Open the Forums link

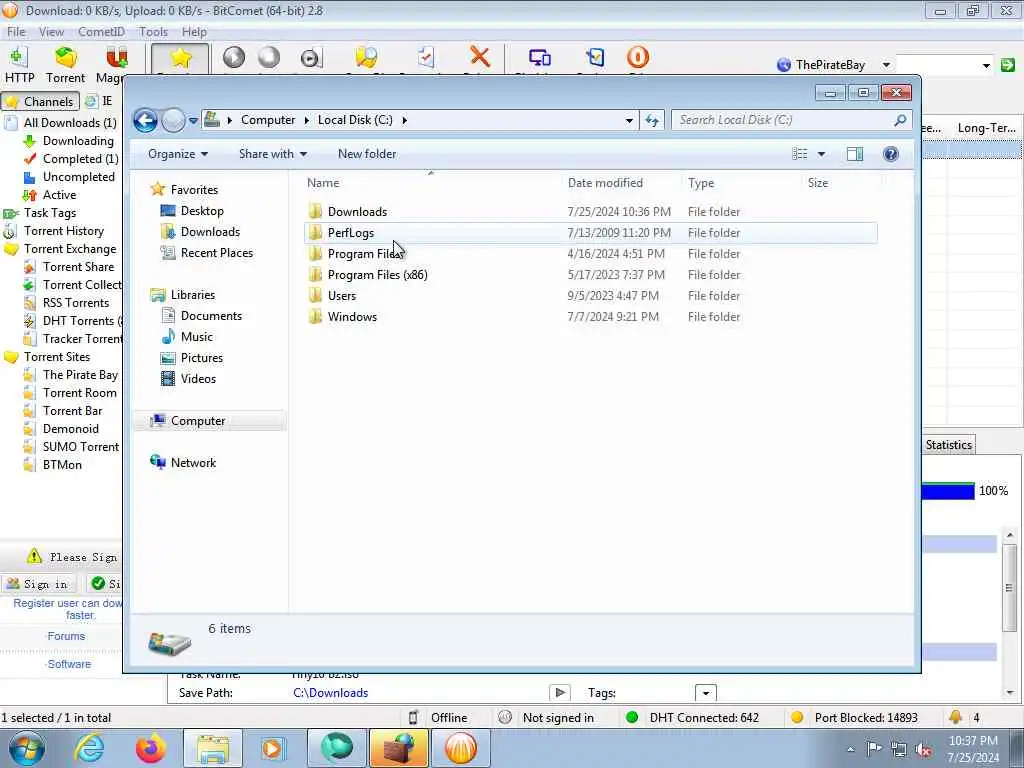[x=66, y=636]
